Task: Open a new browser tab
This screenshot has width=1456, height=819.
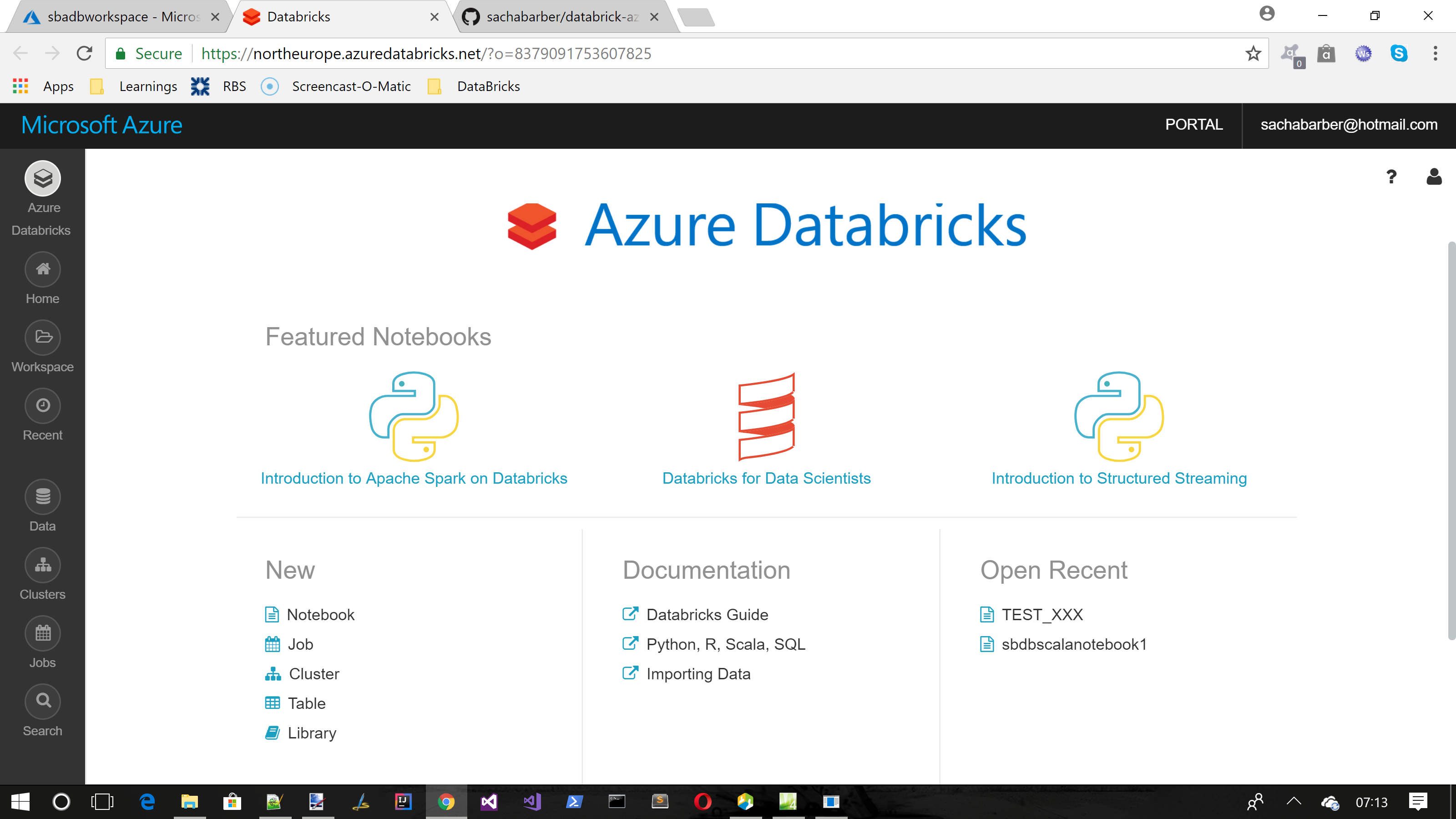Action: coord(696,18)
